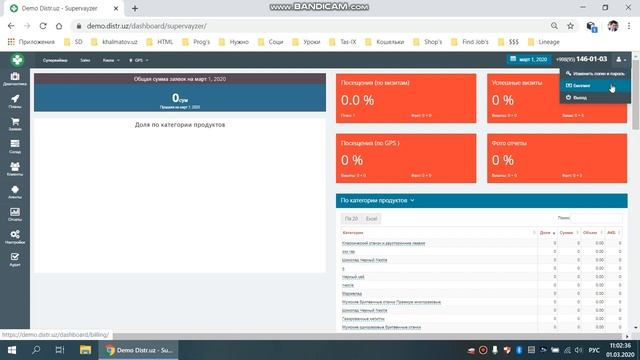The image size is (640, 360).
Task: Expand the Касса dropdown menu
Action: click(111, 60)
